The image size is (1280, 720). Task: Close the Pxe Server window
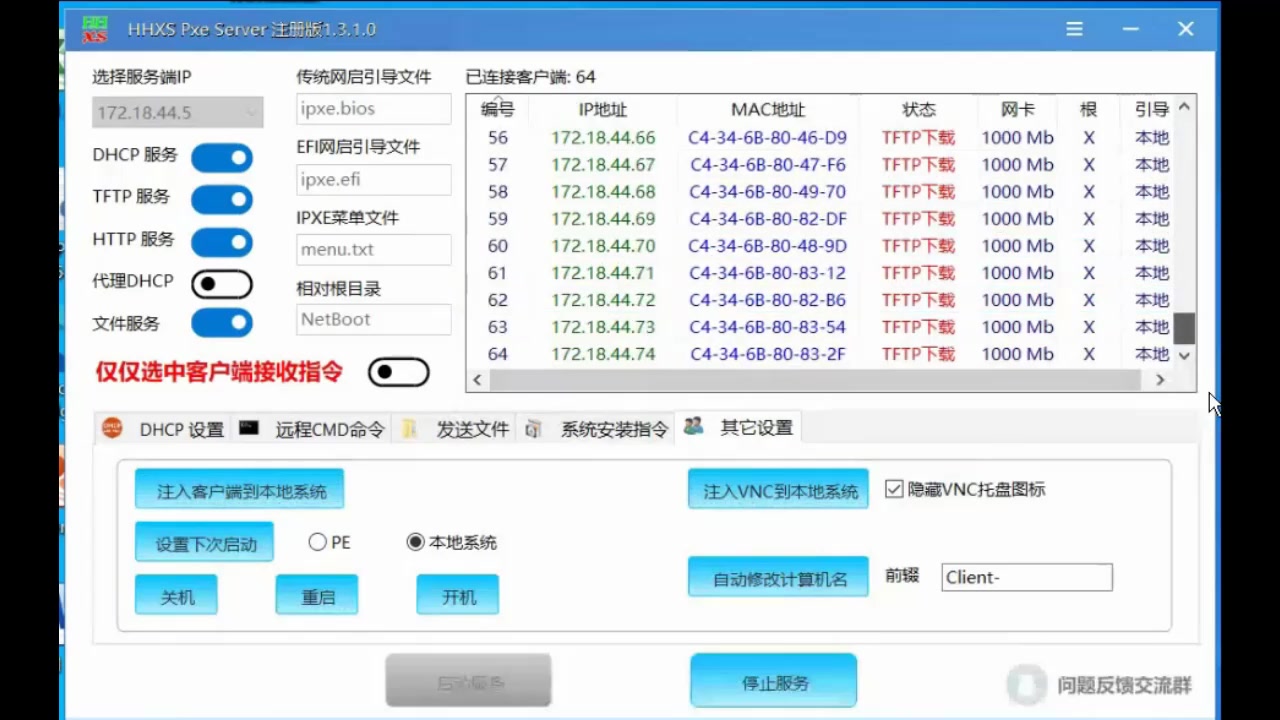[1186, 29]
